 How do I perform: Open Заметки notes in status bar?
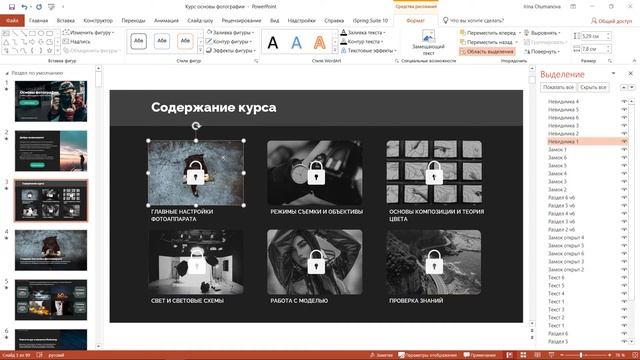pyautogui.click(x=381, y=355)
